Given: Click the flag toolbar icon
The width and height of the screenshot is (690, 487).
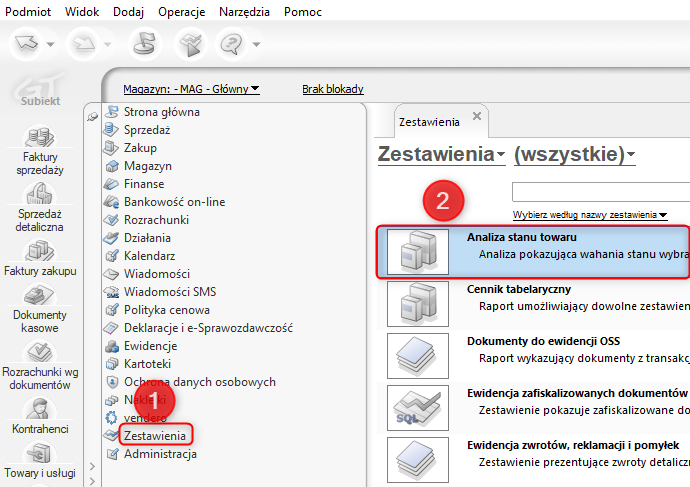Looking at the screenshot, I should coord(144,44).
